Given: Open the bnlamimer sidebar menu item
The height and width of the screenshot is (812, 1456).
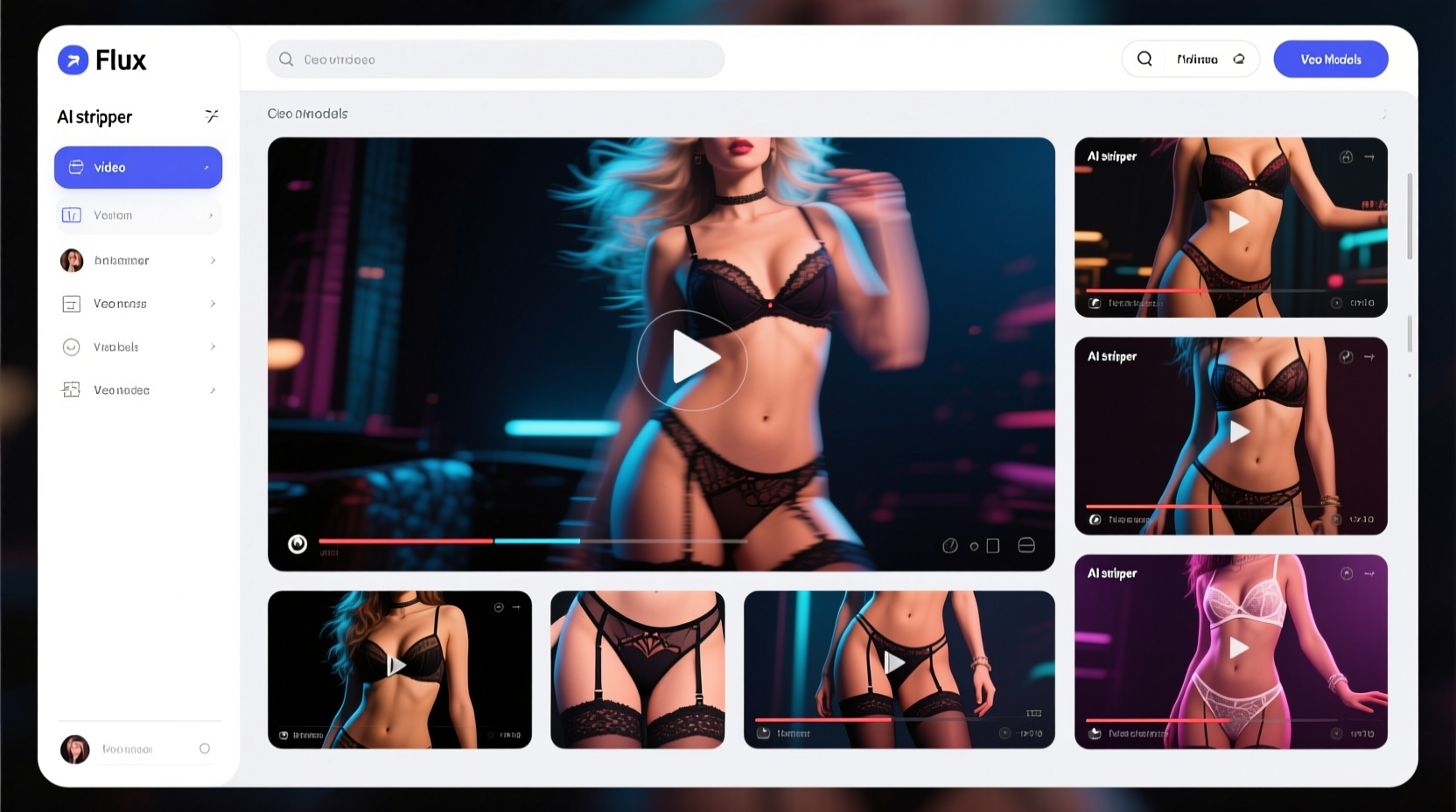Looking at the screenshot, I should [x=138, y=261].
